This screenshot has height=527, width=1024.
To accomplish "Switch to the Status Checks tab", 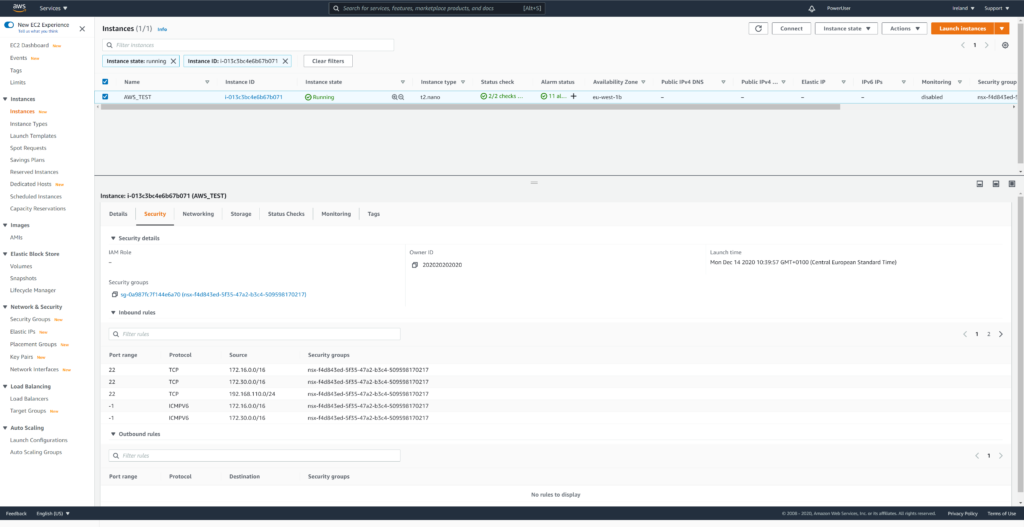I will pos(286,214).
